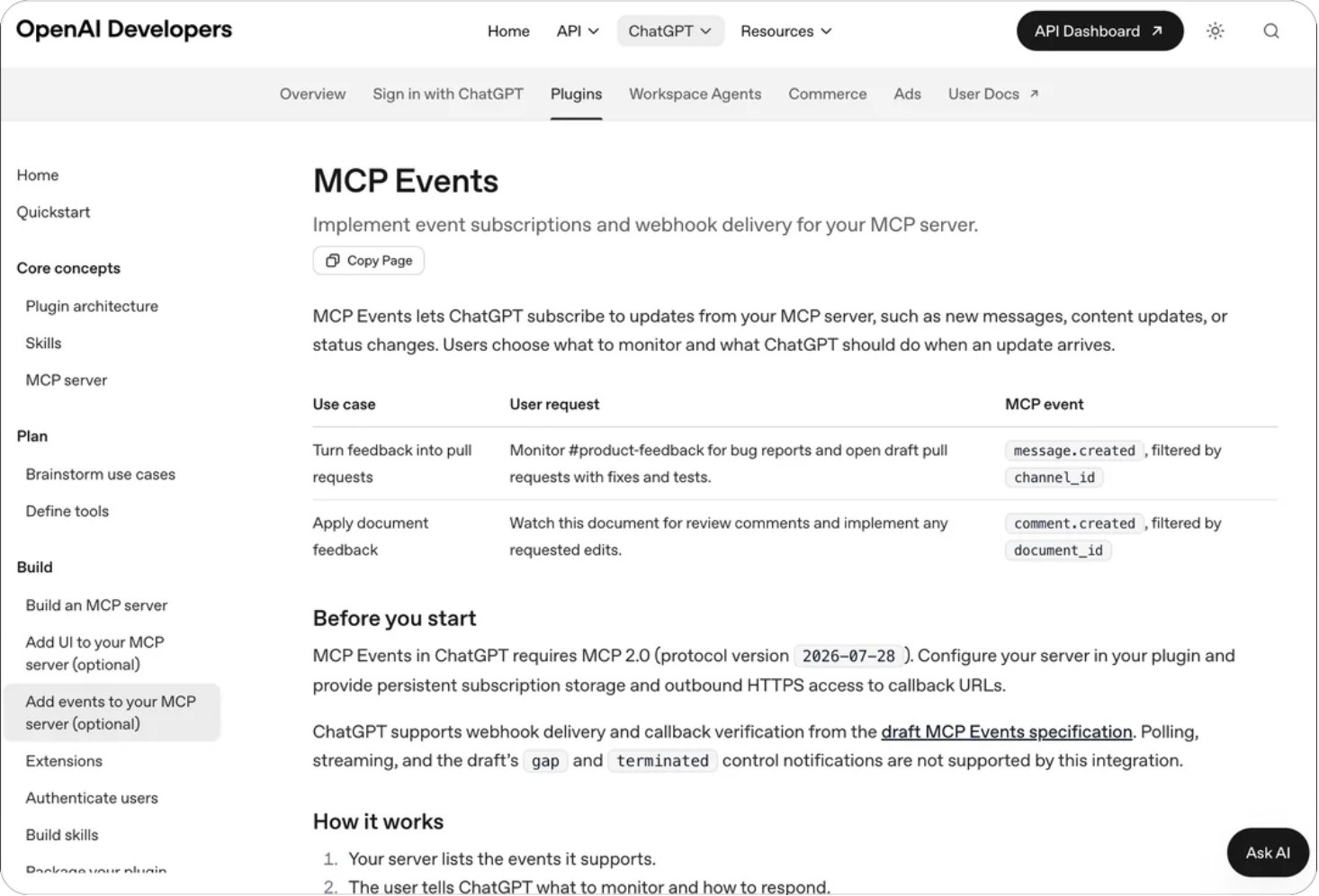This screenshot has width=1319, height=896.
Task: Open MCP server sidebar page
Action: pos(67,380)
